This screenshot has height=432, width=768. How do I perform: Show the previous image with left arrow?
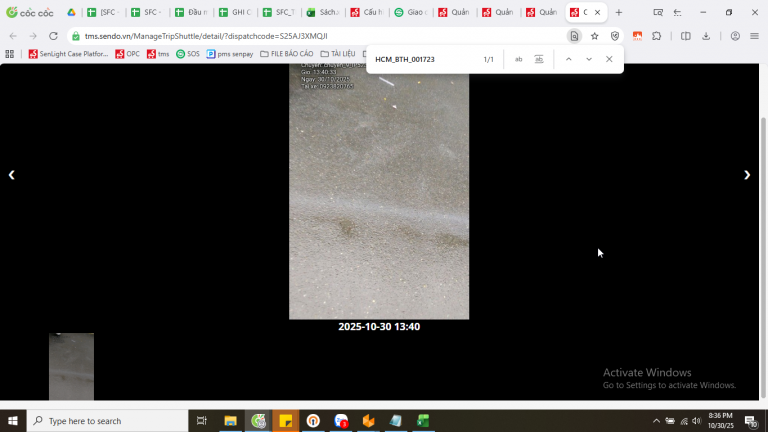pyautogui.click(x=11, y=175)
